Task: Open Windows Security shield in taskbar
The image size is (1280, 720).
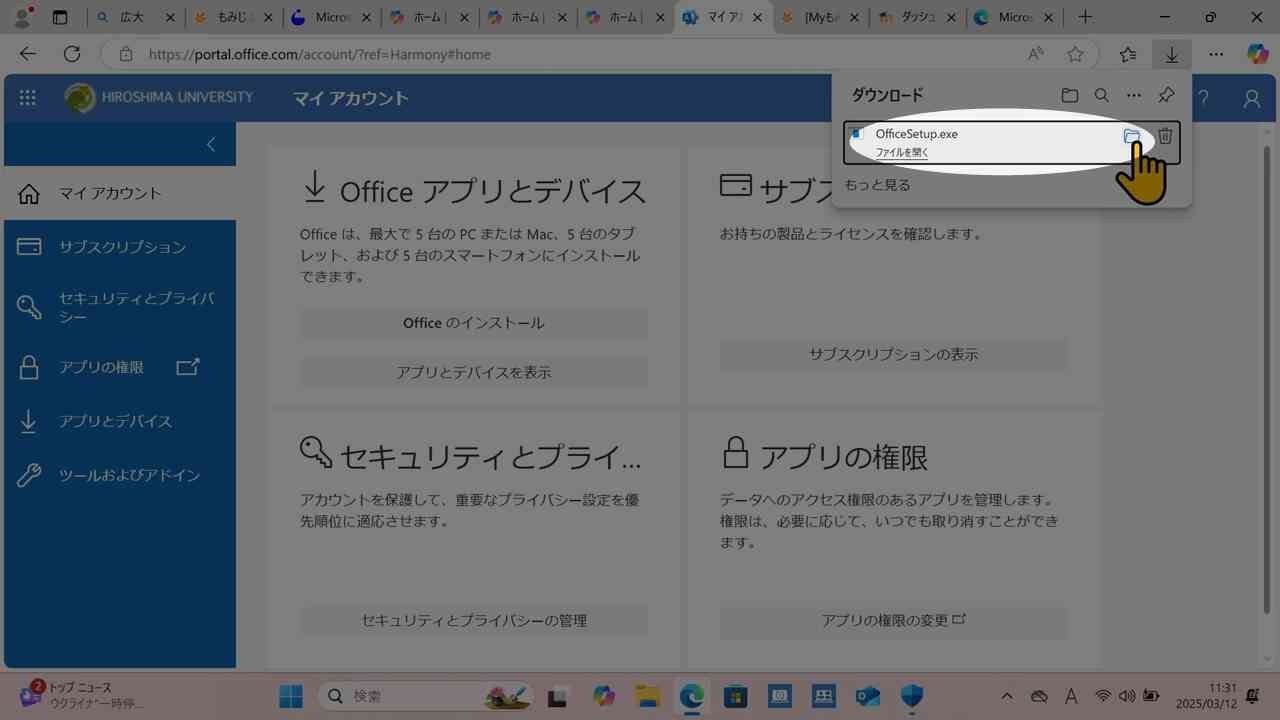Action: [x=910, y=696]
